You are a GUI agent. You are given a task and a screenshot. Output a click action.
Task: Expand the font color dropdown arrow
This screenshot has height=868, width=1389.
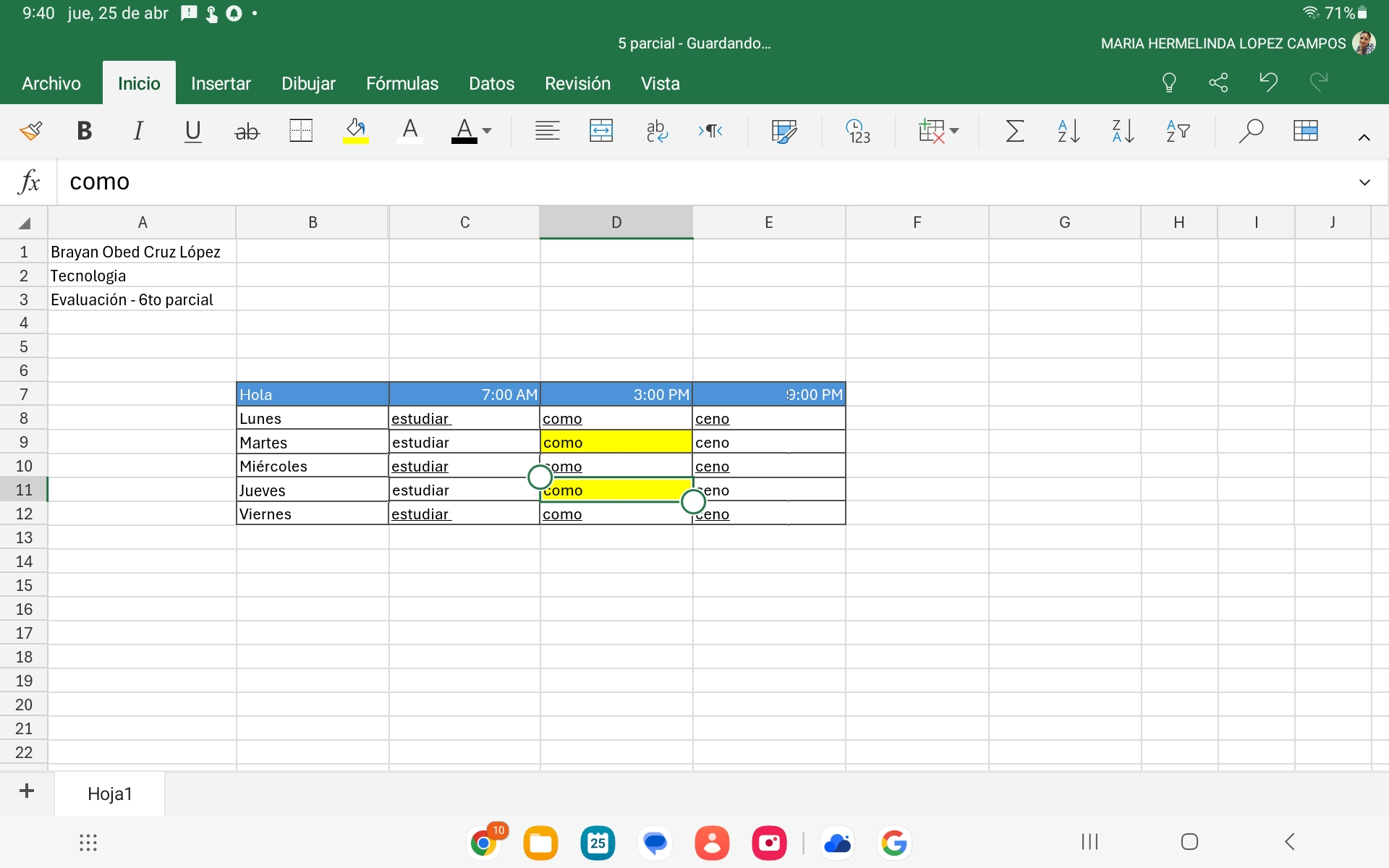(x=487, y=131)
